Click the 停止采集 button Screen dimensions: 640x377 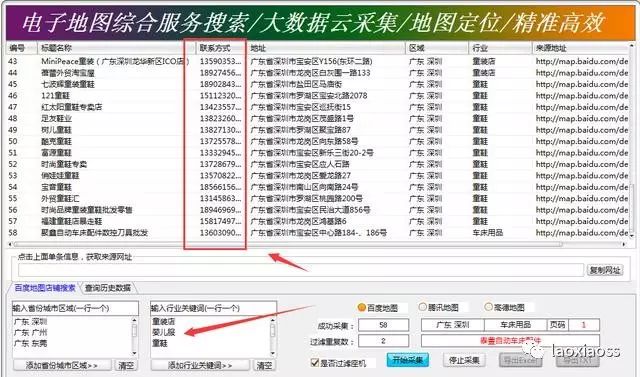(x=464, y=360)
